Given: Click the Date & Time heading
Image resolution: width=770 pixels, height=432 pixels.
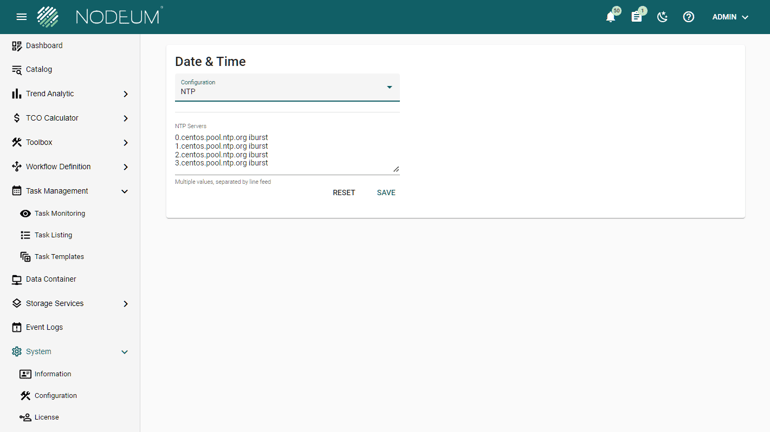Looking at the screenshot, I should pyautogui.click(x=210, y=61).
